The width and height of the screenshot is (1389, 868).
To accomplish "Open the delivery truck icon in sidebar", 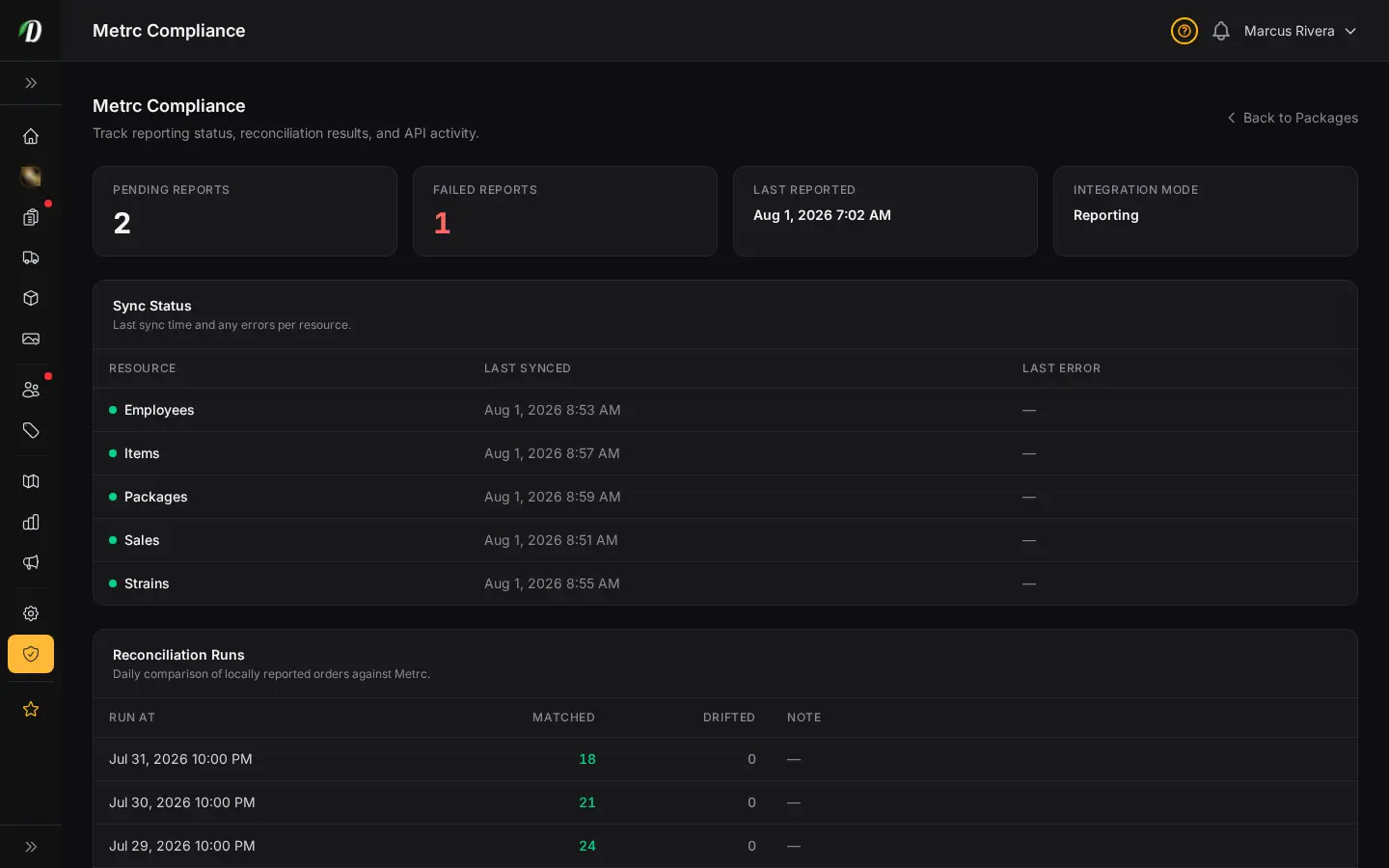I will coord(31,258).
